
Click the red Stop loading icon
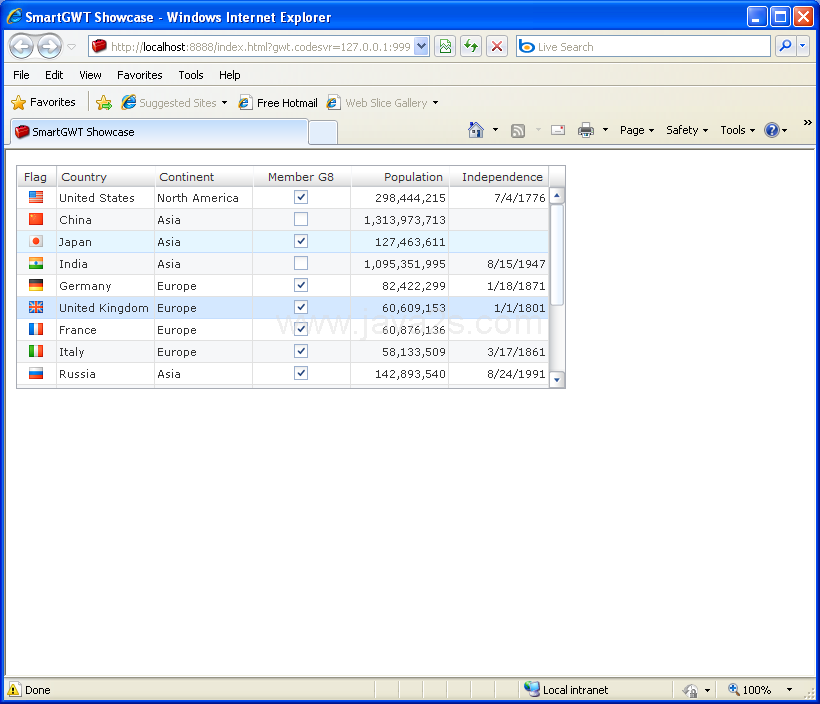(x=497, y=47)
